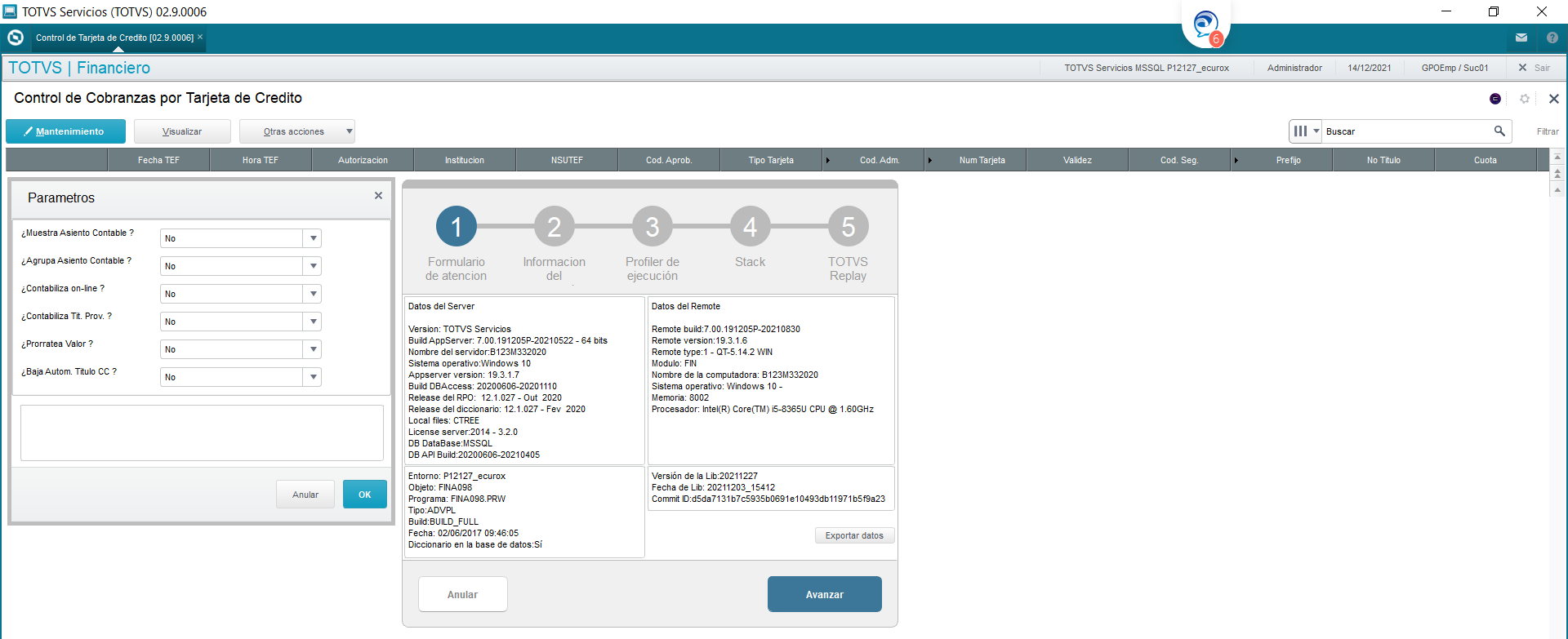
Task: Click the dark round status icon near settings
Action: click(x=1495, y=99)
